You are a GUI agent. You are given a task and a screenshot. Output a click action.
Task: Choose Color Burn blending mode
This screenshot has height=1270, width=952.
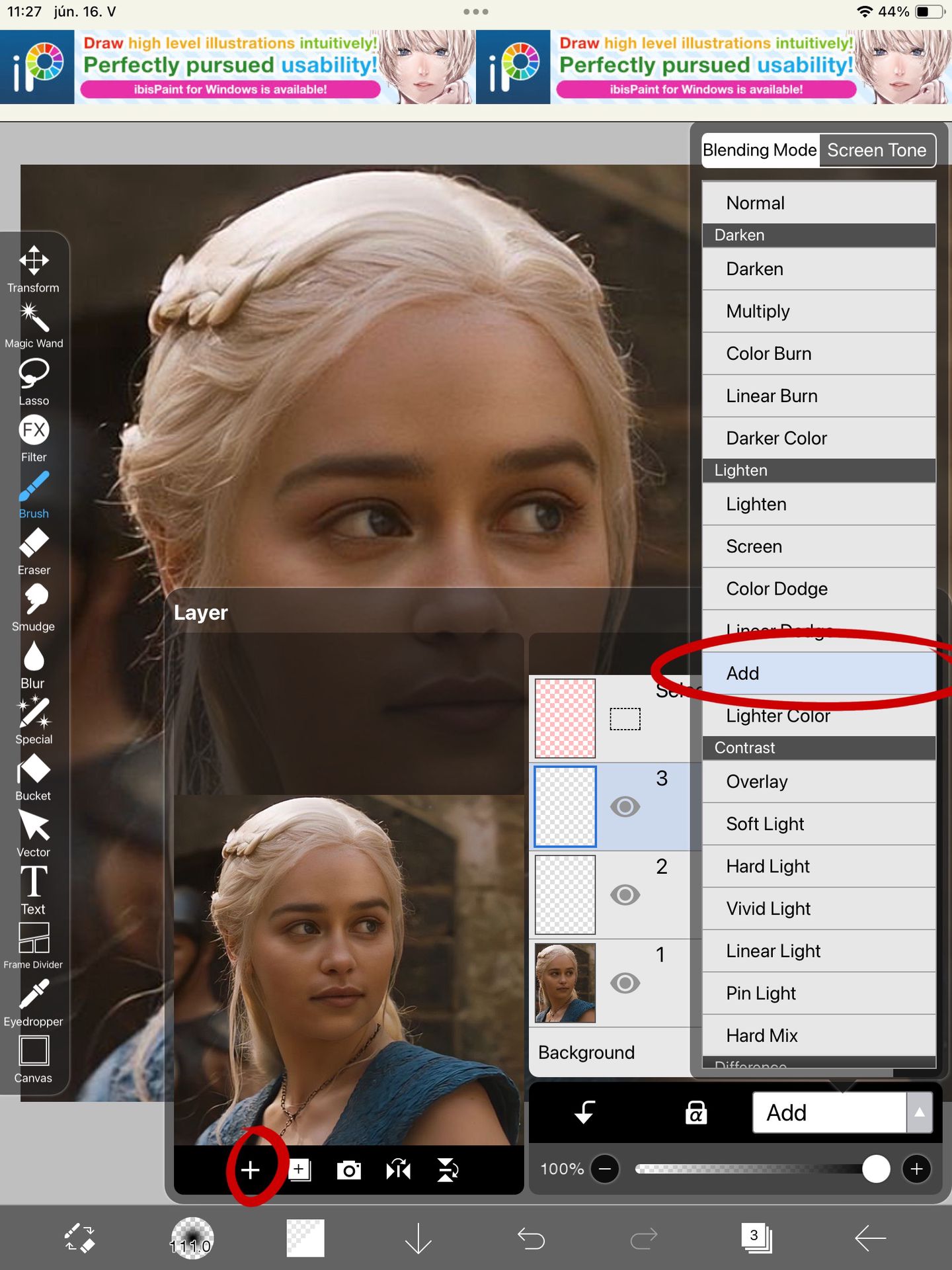coord(819,353)
